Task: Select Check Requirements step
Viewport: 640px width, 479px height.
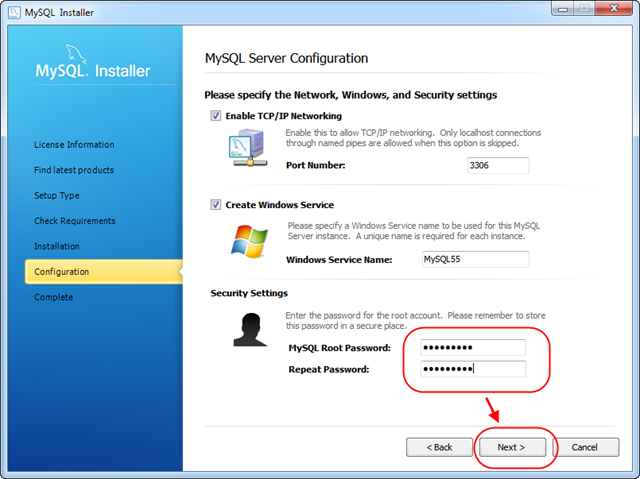Action: 75,221
